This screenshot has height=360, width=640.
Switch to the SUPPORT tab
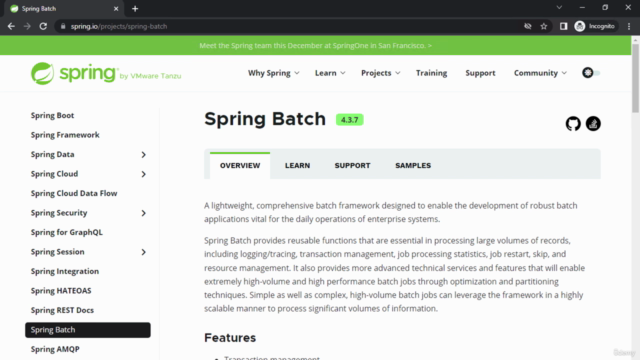tap(353, 165)
